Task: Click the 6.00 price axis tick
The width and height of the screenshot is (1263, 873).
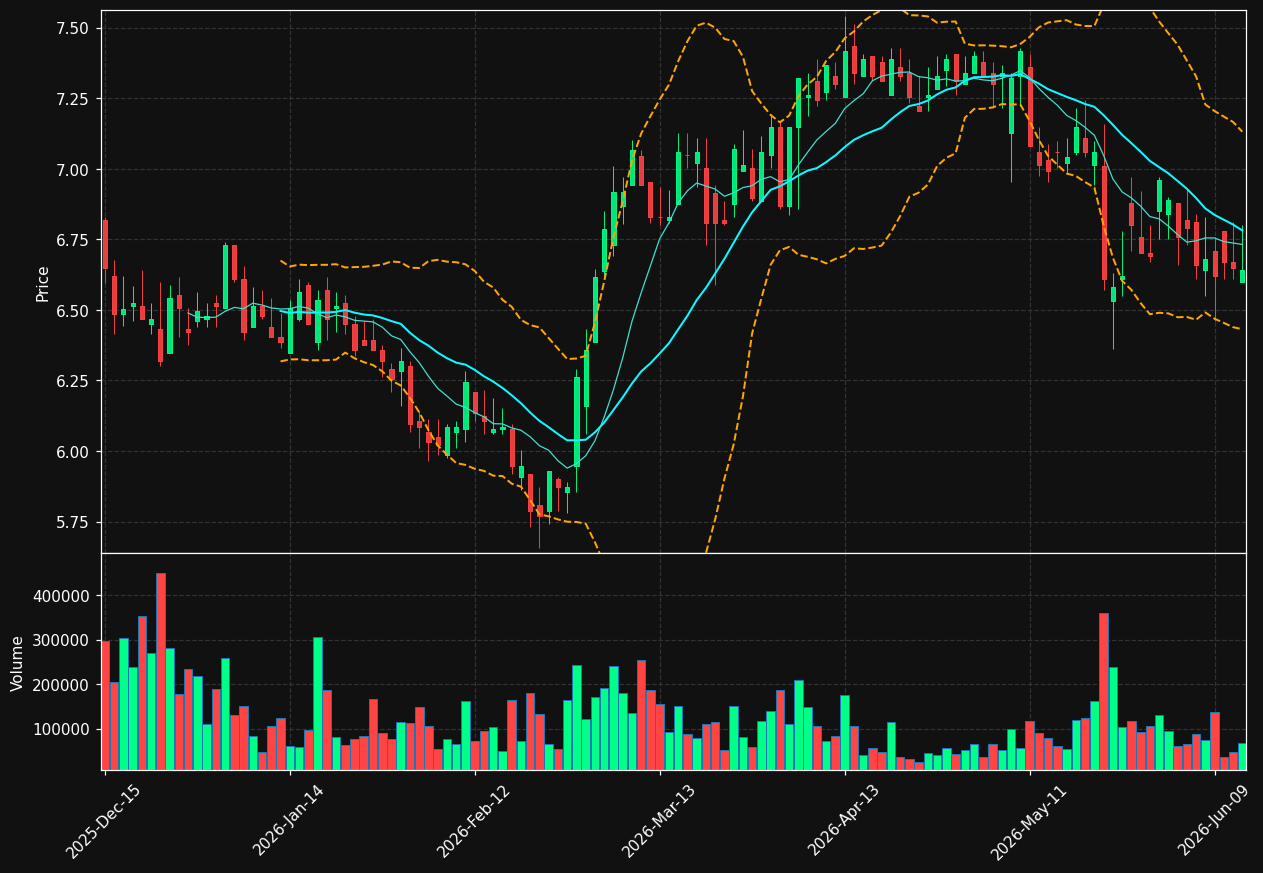Action: click(73, 452)
